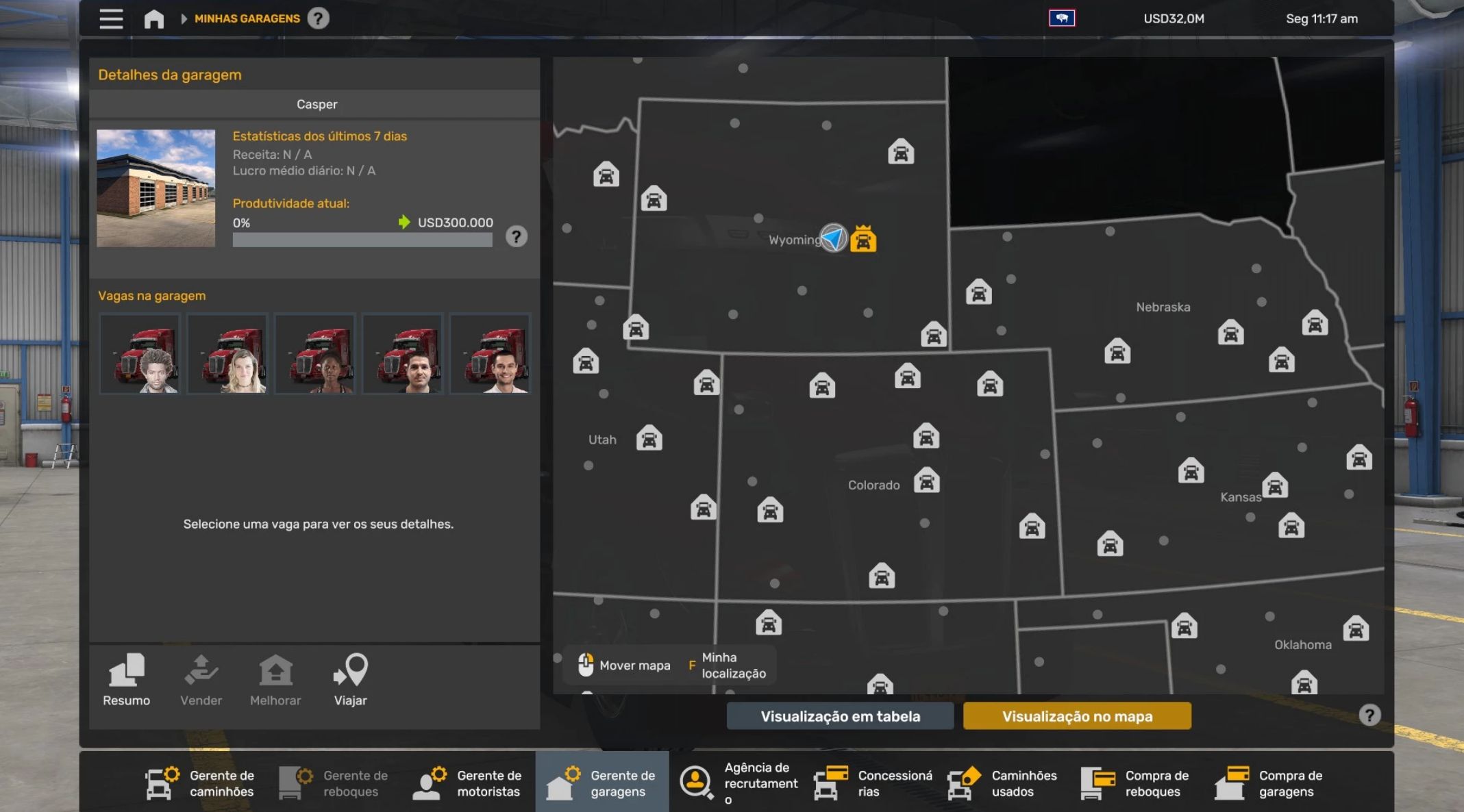
Task: Open Compra de garagens tab
Action: (x=1269, y=783)
